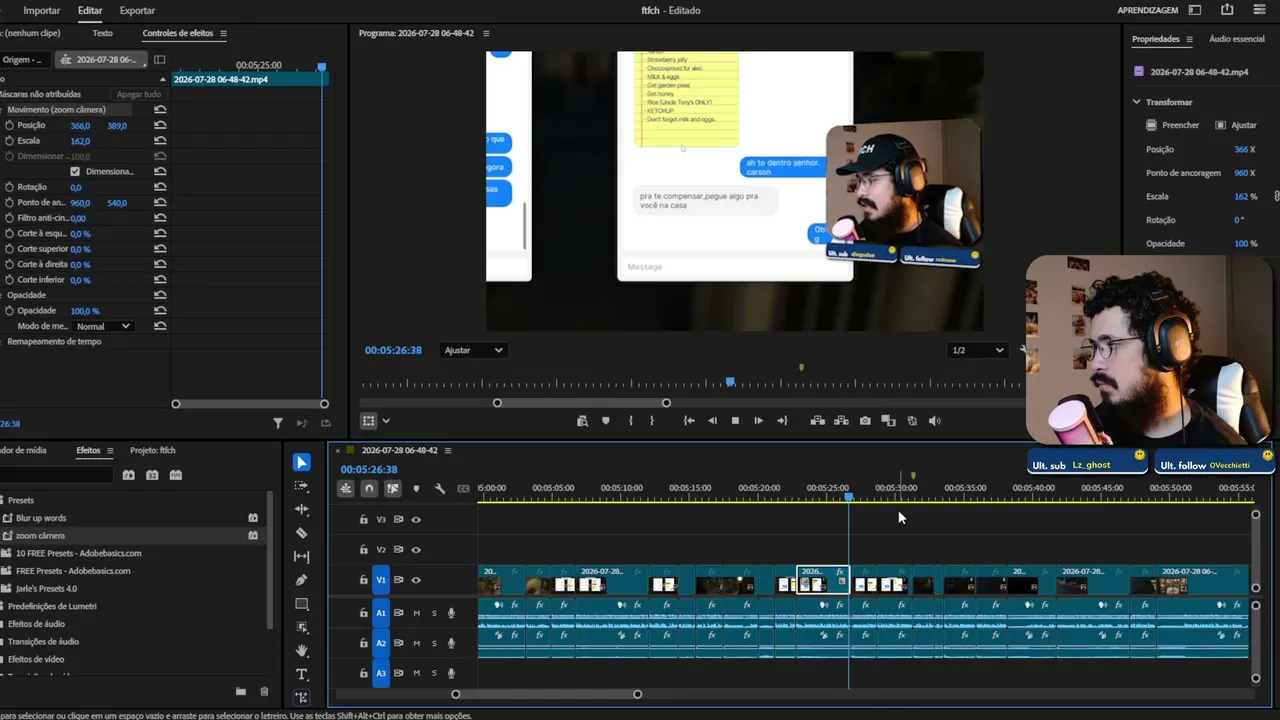Image resolution: width=1280 pixels, height=720 pixels.
Task: Reset the Escala parameter
Action: click(x=160, y=141)
